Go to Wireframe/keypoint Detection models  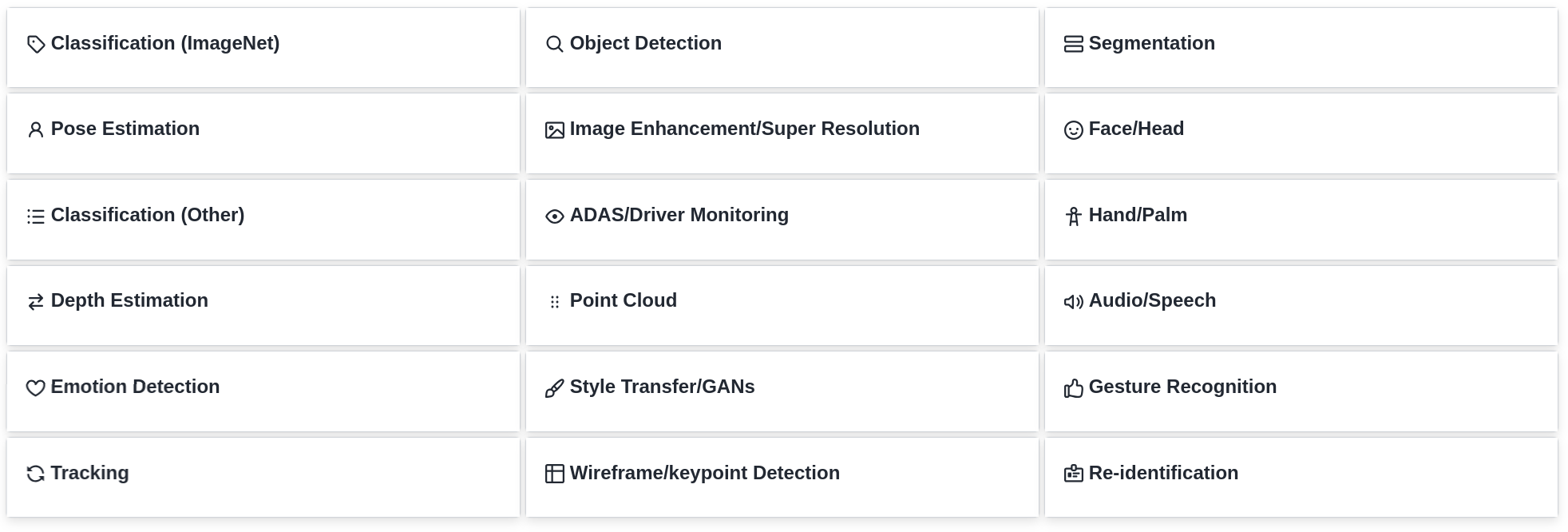(704, 473)
